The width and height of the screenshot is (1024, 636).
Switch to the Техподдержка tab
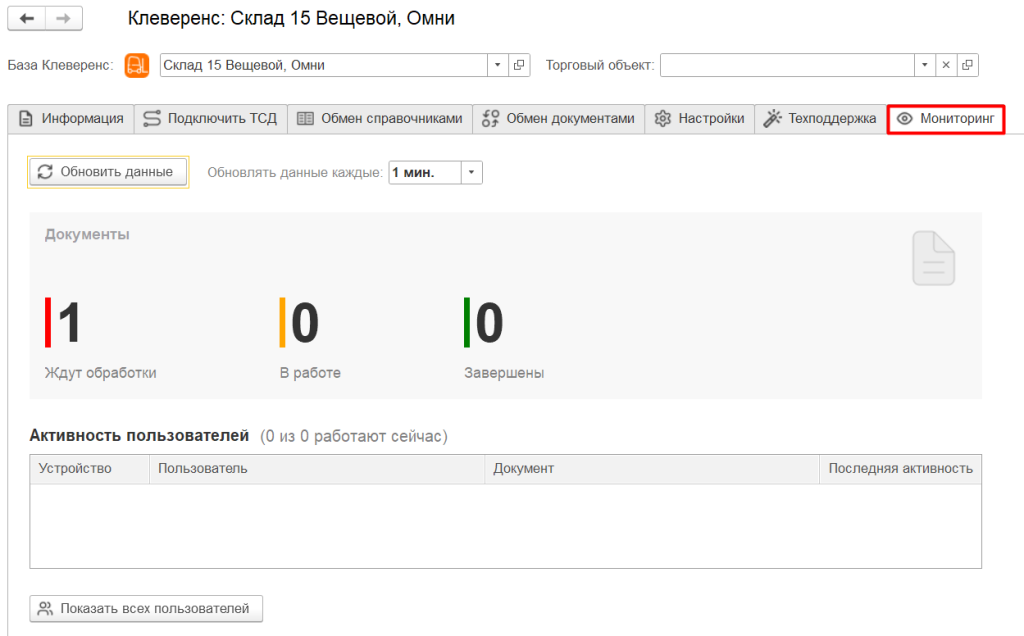(820, 118)
